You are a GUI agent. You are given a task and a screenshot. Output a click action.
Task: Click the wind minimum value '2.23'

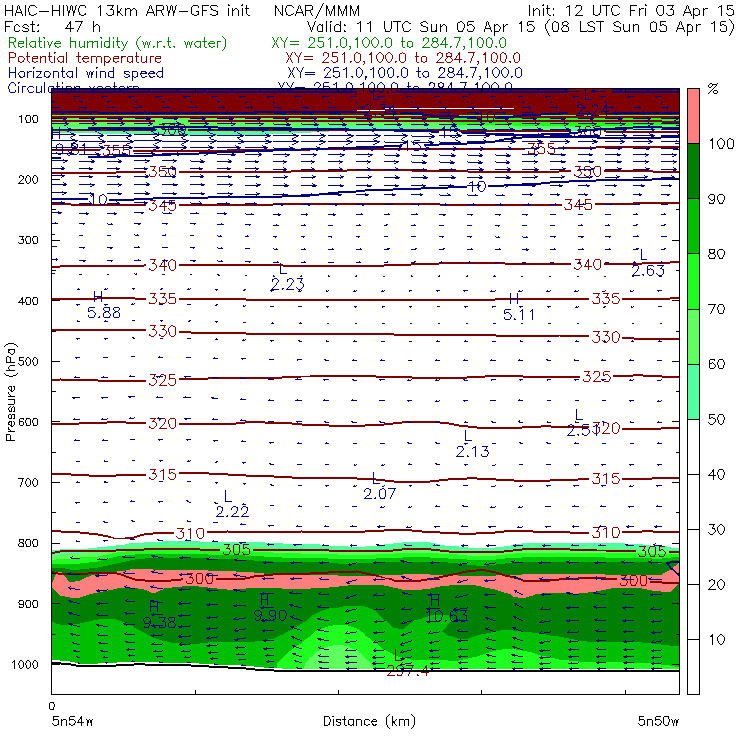point(287,285)
